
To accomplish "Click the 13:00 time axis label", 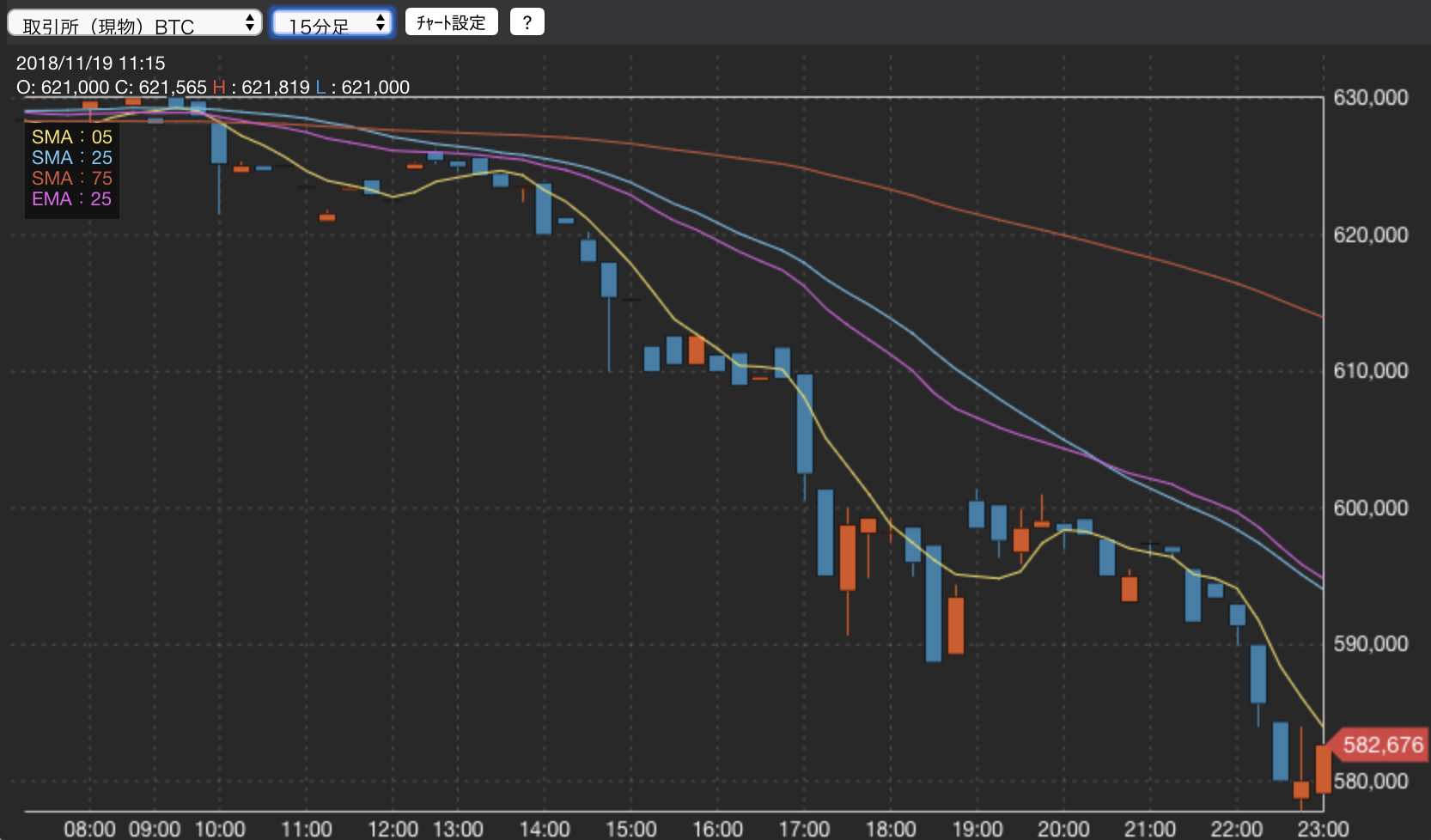I will [x=458, y=829].
